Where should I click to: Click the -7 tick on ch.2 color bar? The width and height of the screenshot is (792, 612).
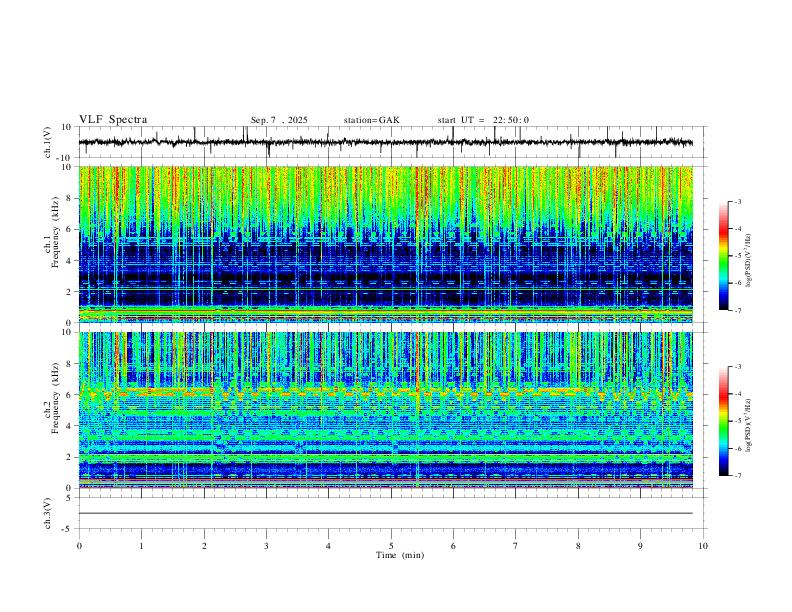click(x=737, y=475)
